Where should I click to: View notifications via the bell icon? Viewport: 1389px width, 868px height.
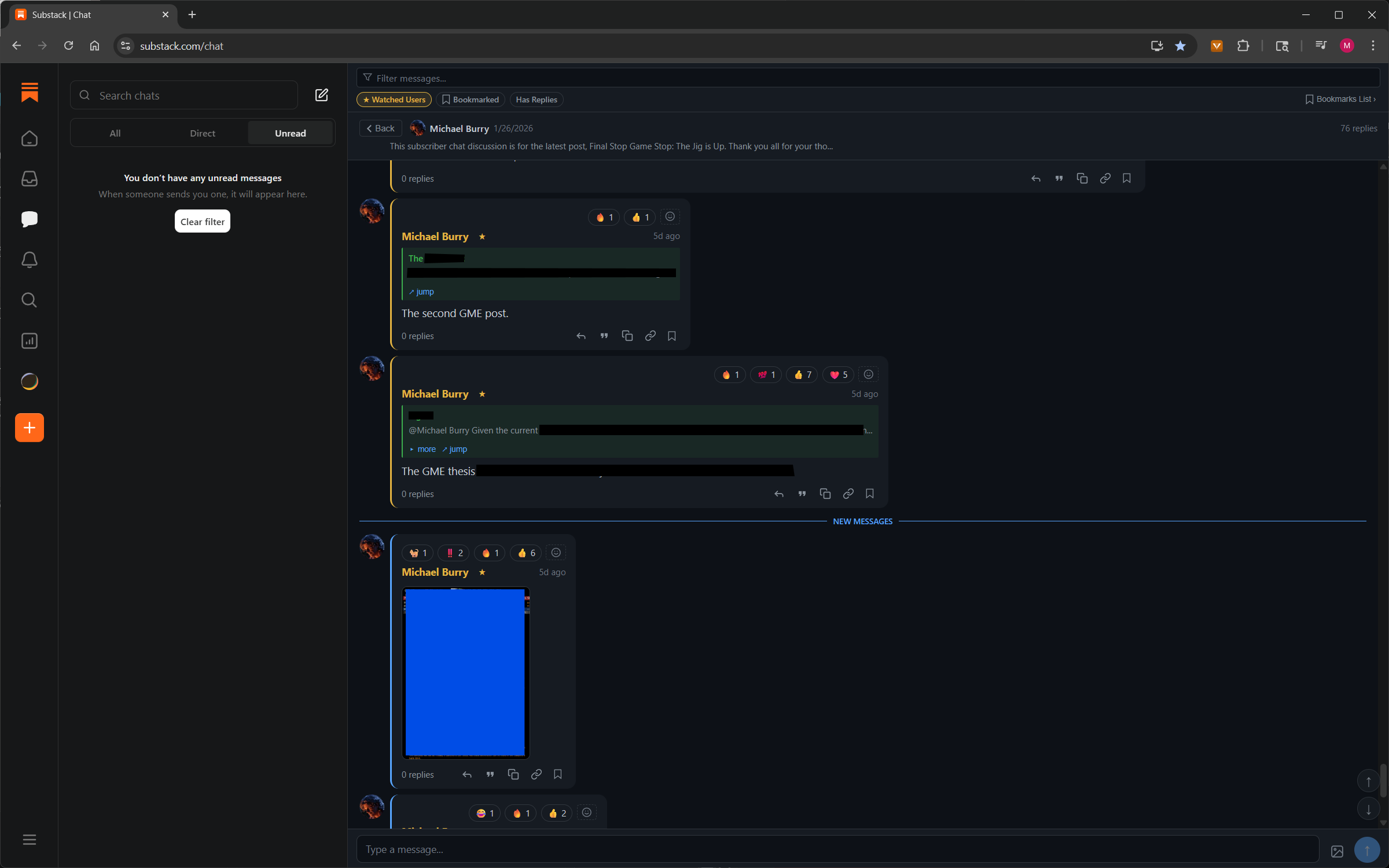click(29, 260)
